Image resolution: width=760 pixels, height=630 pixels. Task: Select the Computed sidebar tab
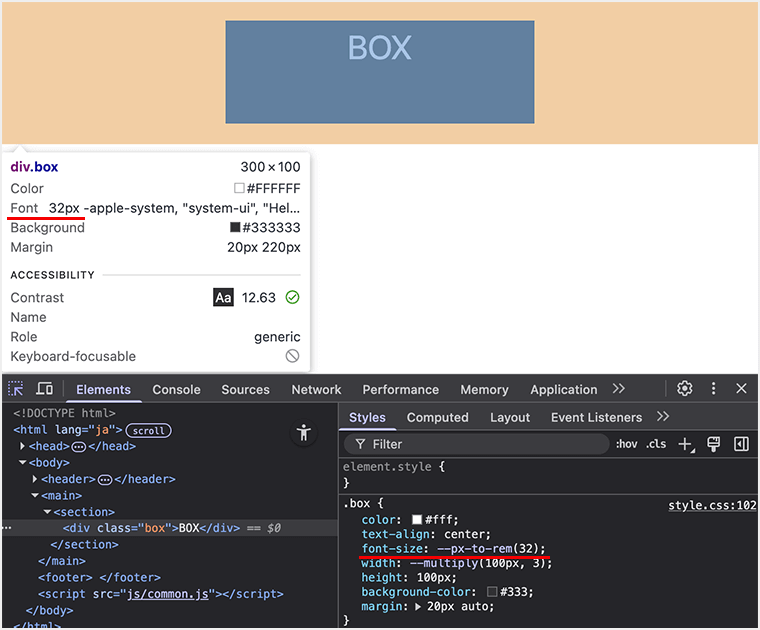click(x=437, y=417)
